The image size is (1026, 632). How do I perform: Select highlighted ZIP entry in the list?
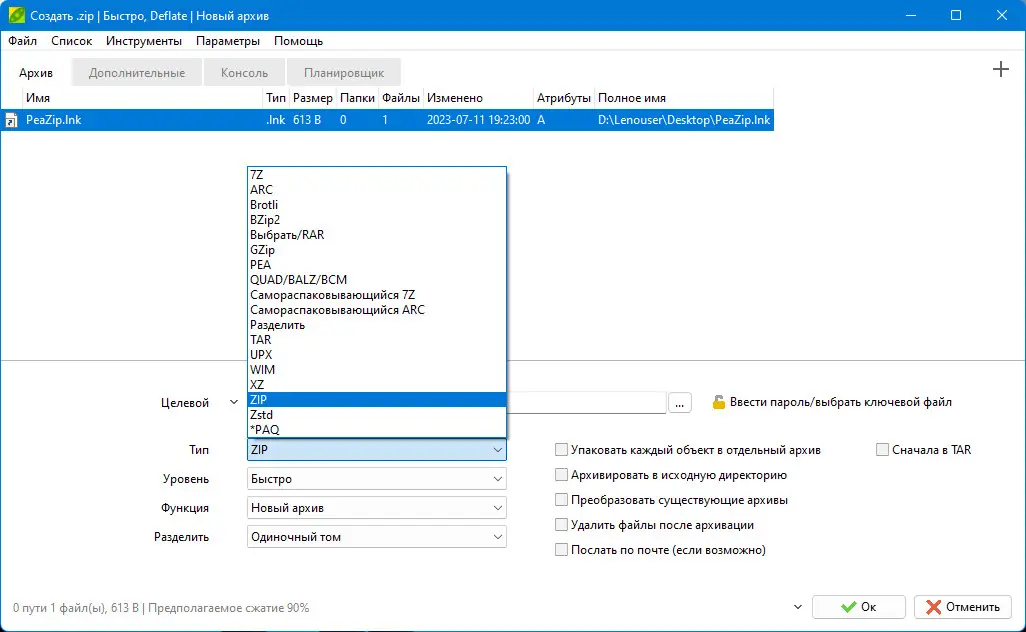click(376, 400)
